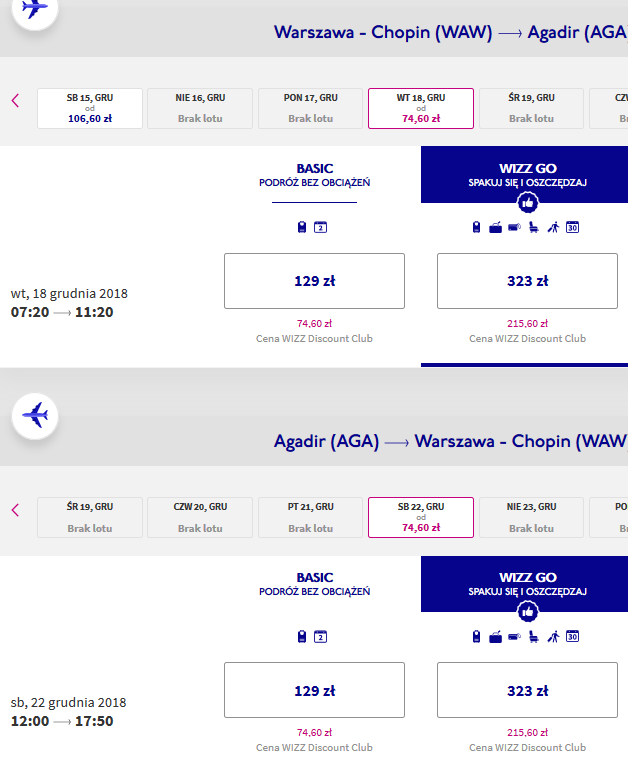628x764 pixels.
Task: Choose return BASIC fare 129 zł
Action: coord(314,690)
